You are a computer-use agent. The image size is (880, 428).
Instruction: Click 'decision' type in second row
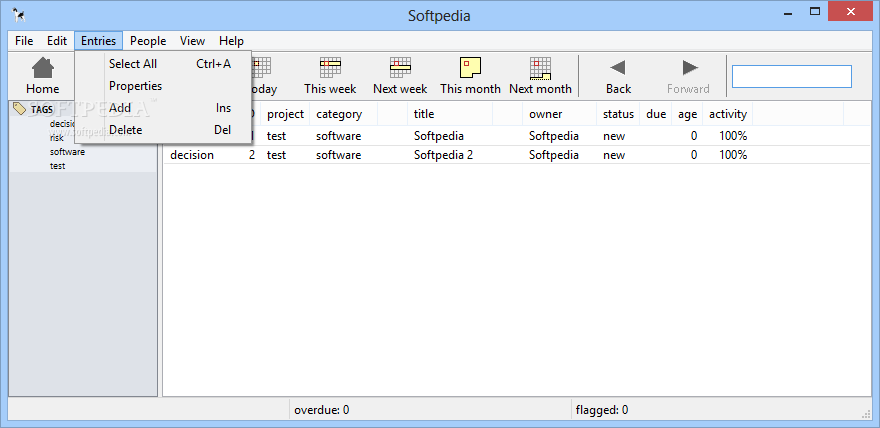click(192, 155)
